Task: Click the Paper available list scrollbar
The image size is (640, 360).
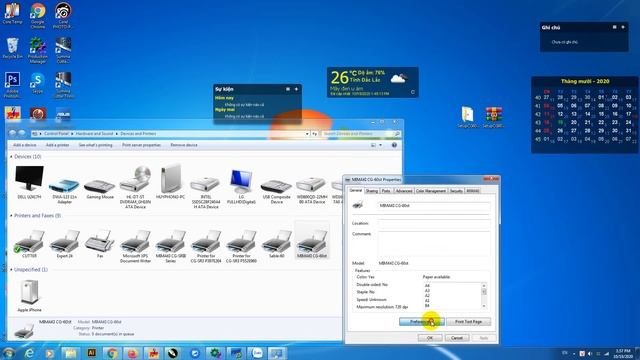Action: click(x=484, y=296)
